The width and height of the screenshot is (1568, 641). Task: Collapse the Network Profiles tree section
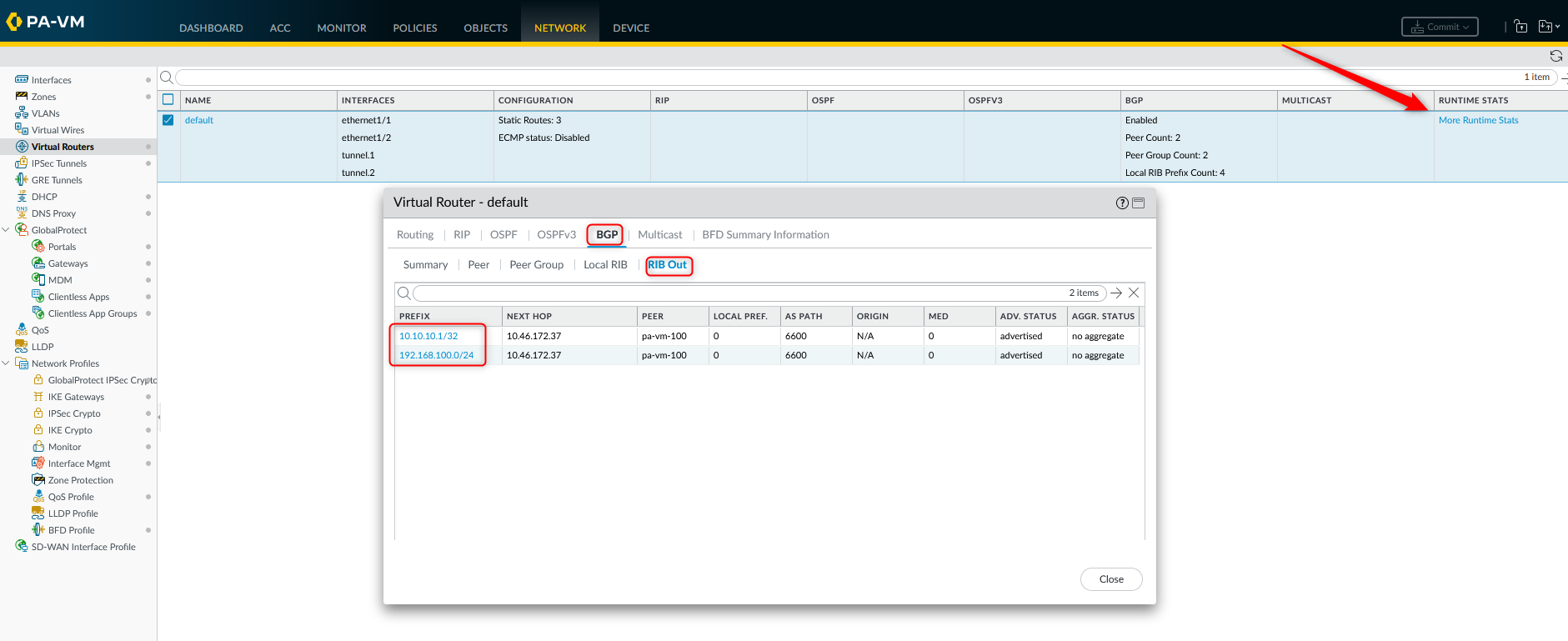point(7,363)
